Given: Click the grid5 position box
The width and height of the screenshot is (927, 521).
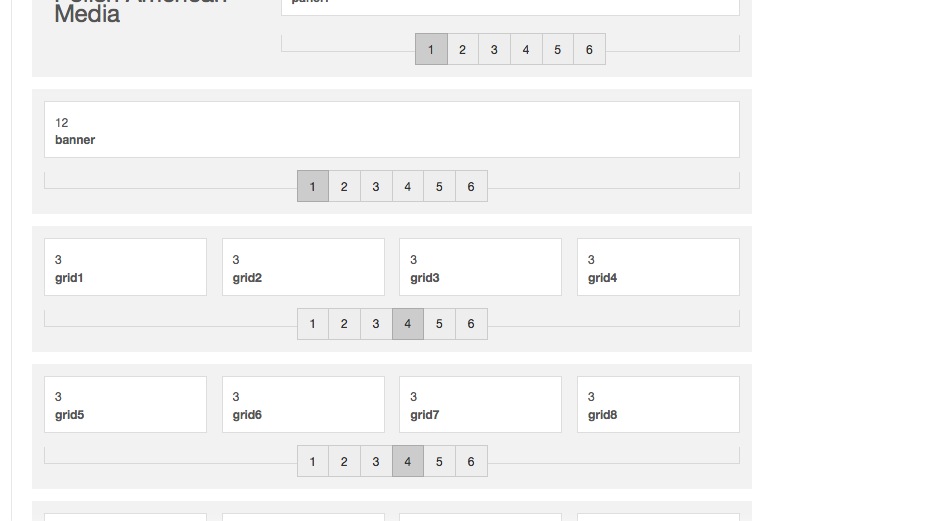Looking at the screenshot, I should (x=125, y=404).
